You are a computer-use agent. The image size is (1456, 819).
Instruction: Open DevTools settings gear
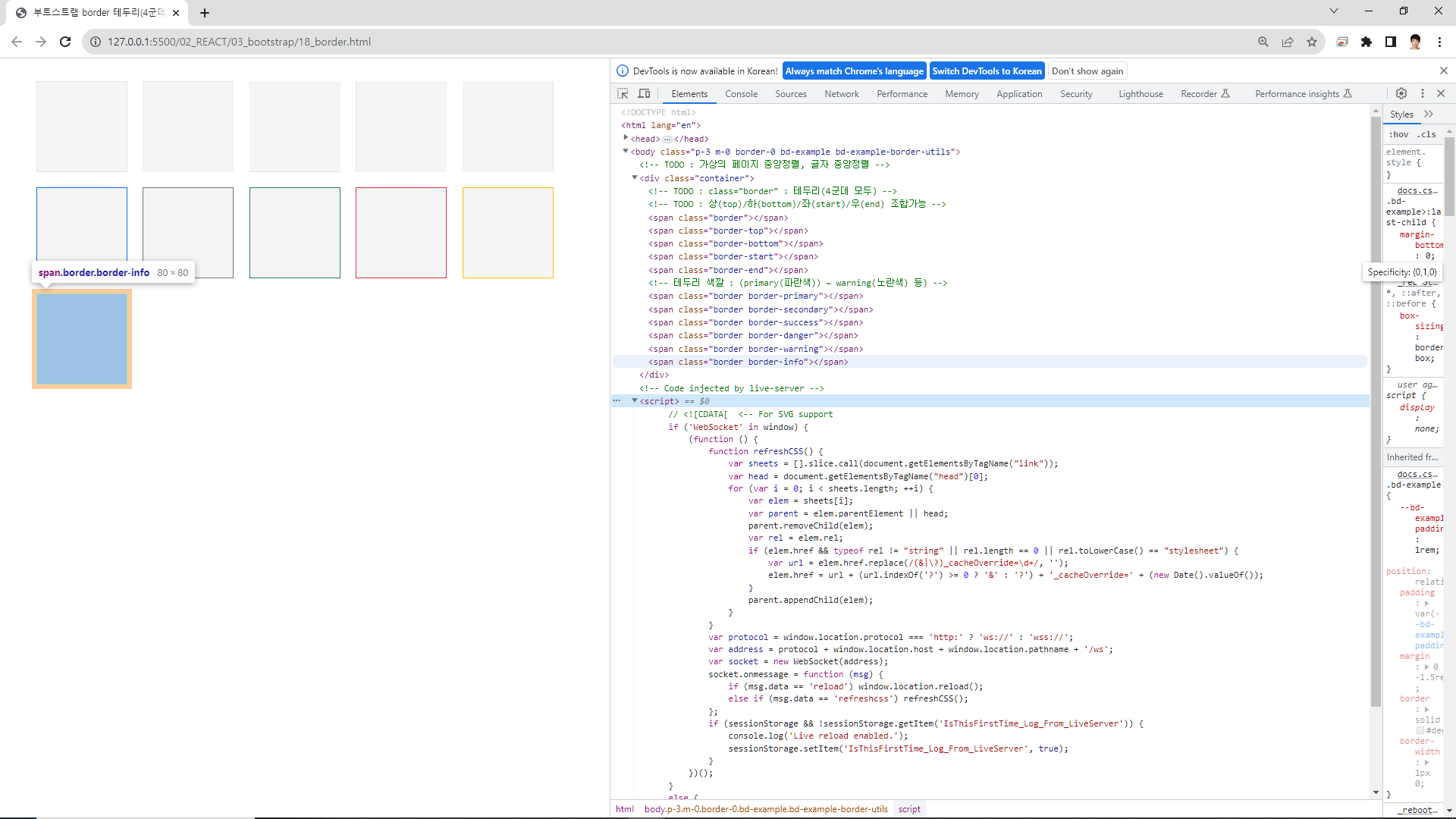[x=1401, y=93]
